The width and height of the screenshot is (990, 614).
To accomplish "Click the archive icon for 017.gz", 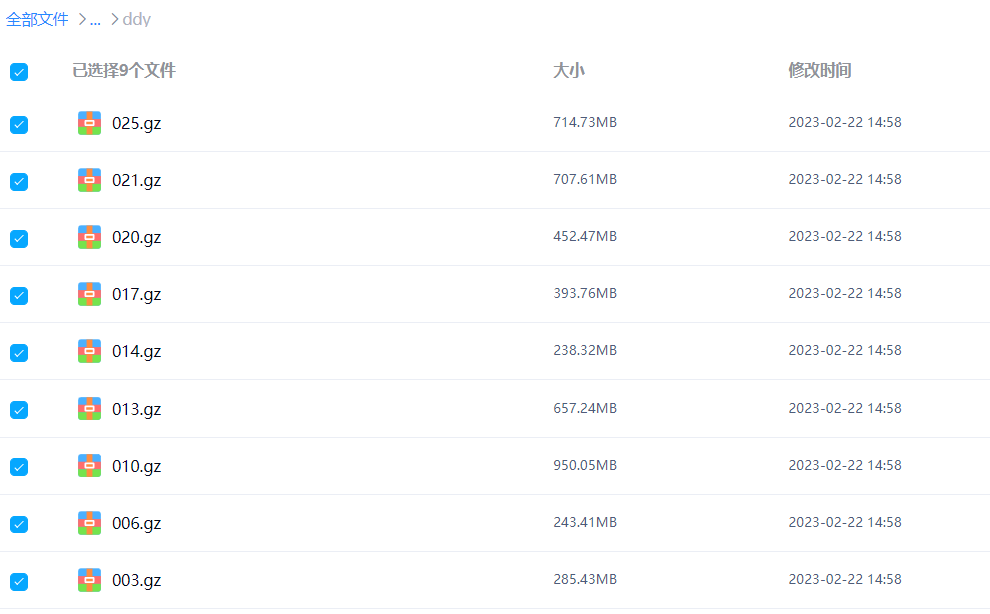I will coord(89,294).
